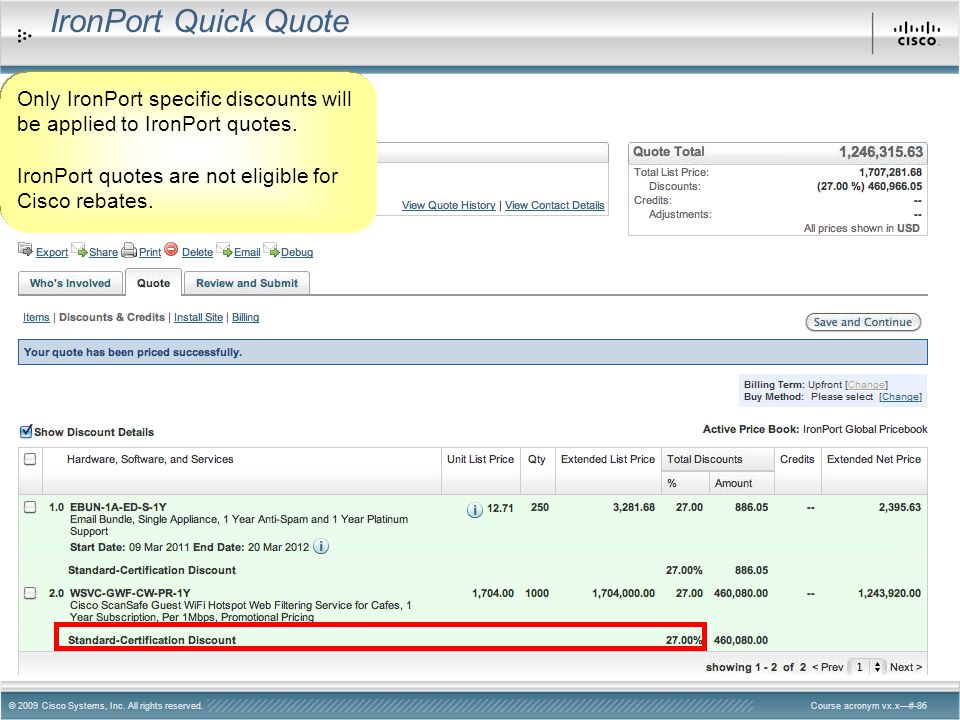Image resolution: width=960 pixels, height=720 pixels.
Task: Select the Quote tab
Action: 154,283
